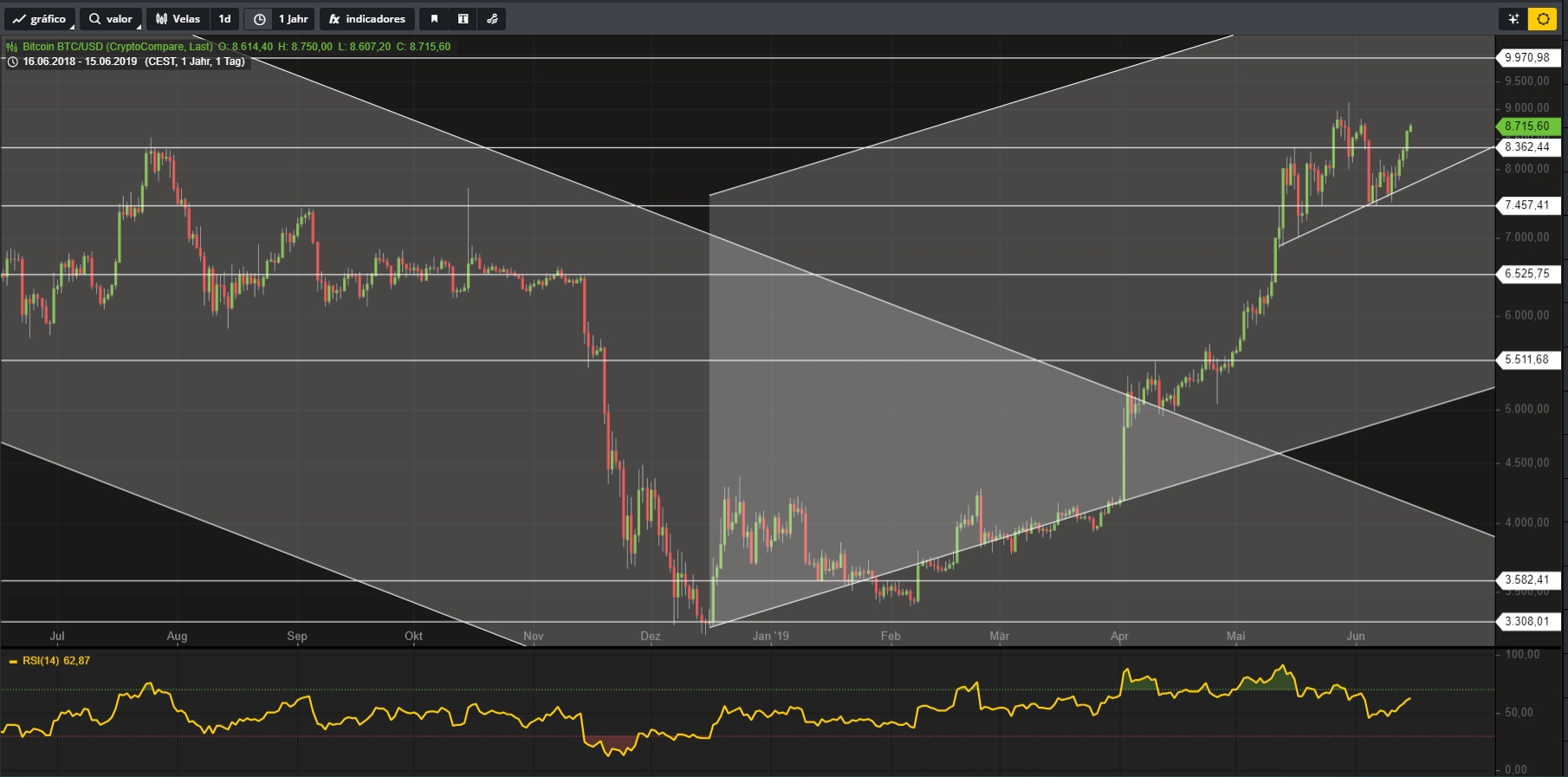Select the 7.457,41 horizontal line label
Screen dimensions: 1568x777
[1527, 205]
